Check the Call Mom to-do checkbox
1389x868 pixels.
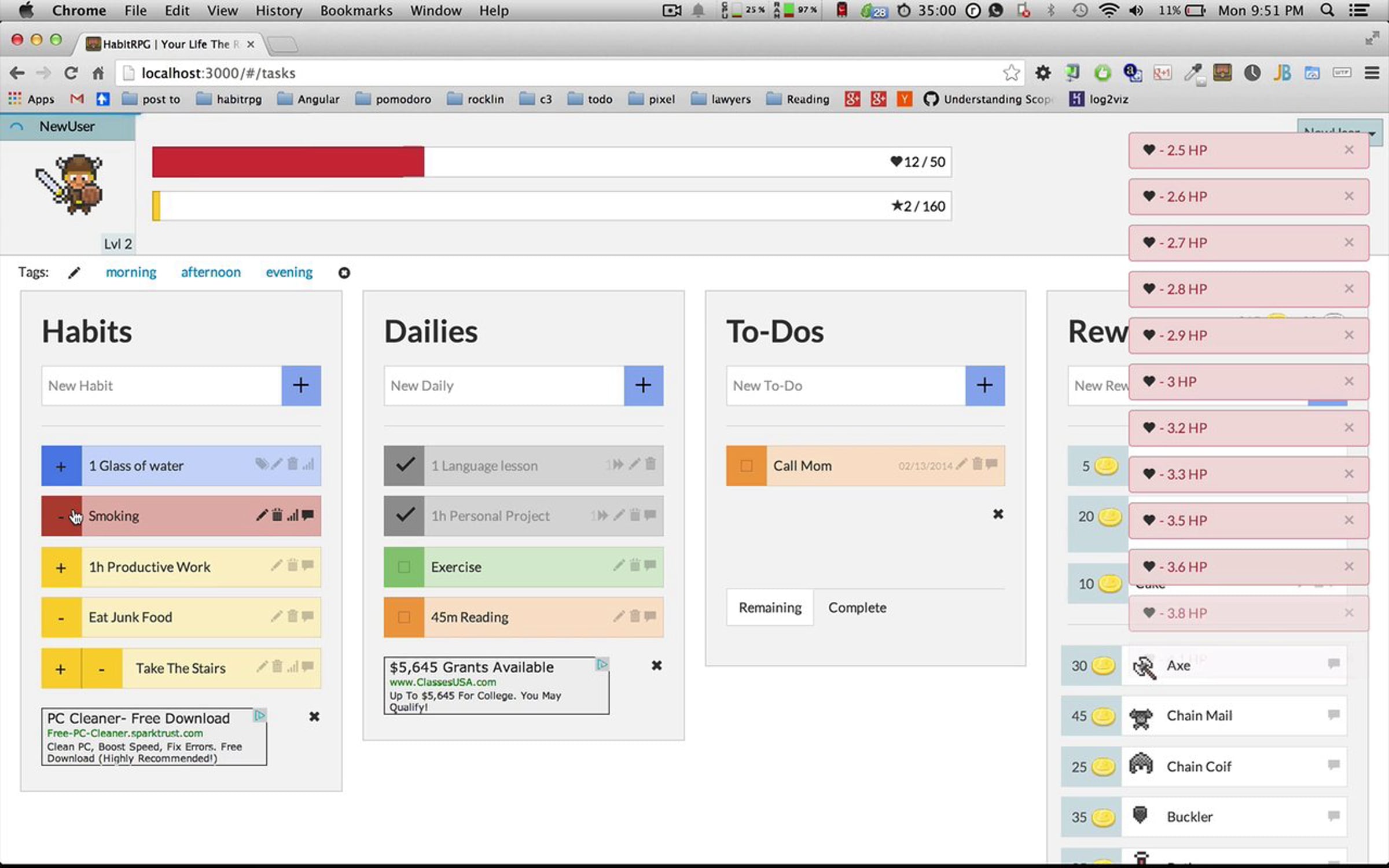(x=746, y=466)
